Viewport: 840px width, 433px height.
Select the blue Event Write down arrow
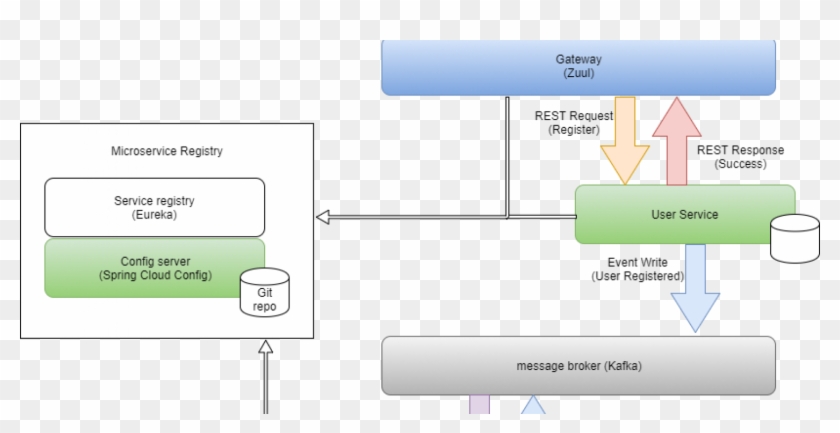pyautogui.click(x=695, y=288)
